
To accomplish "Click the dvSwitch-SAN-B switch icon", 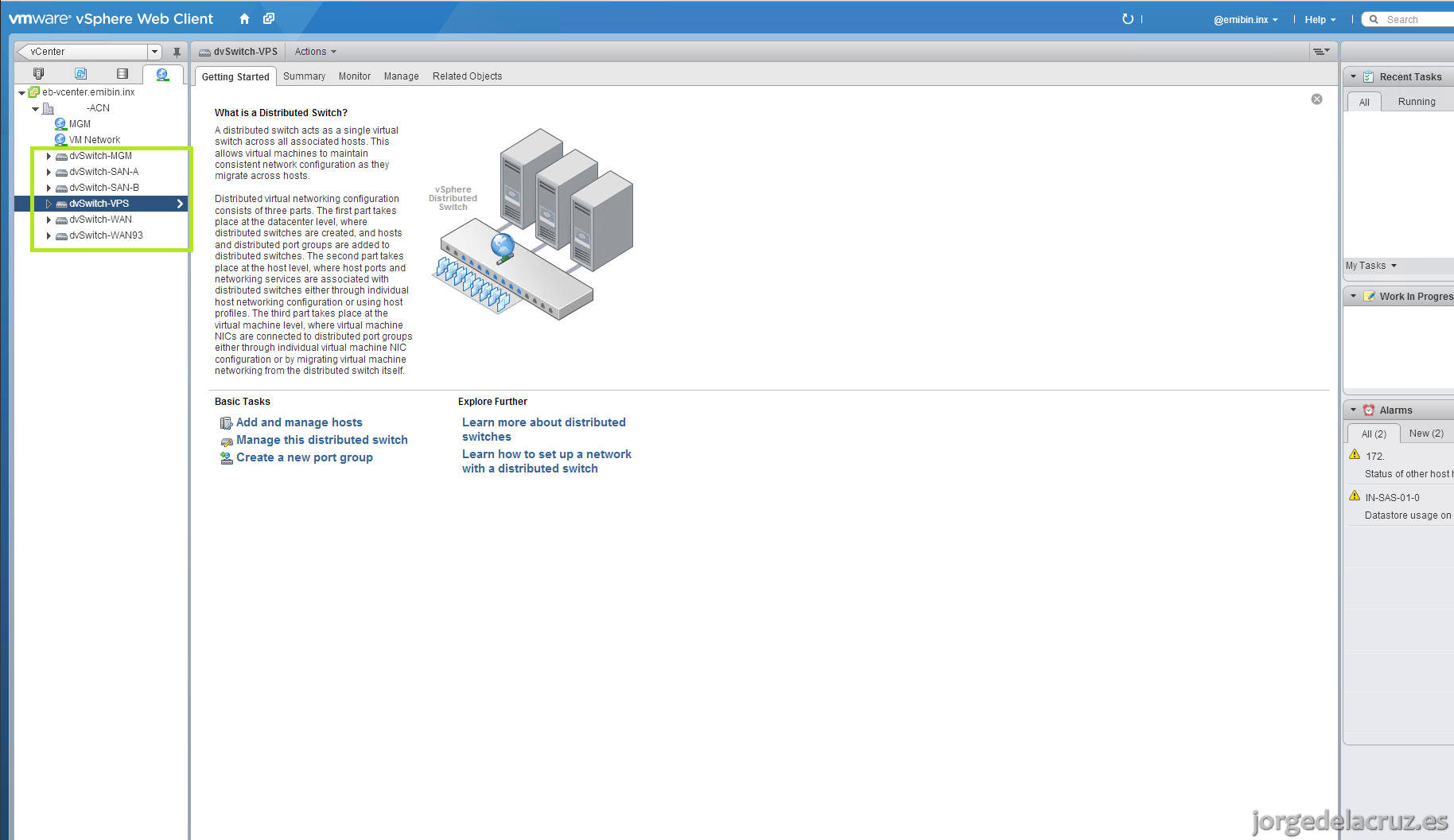I will click(61, 189).
